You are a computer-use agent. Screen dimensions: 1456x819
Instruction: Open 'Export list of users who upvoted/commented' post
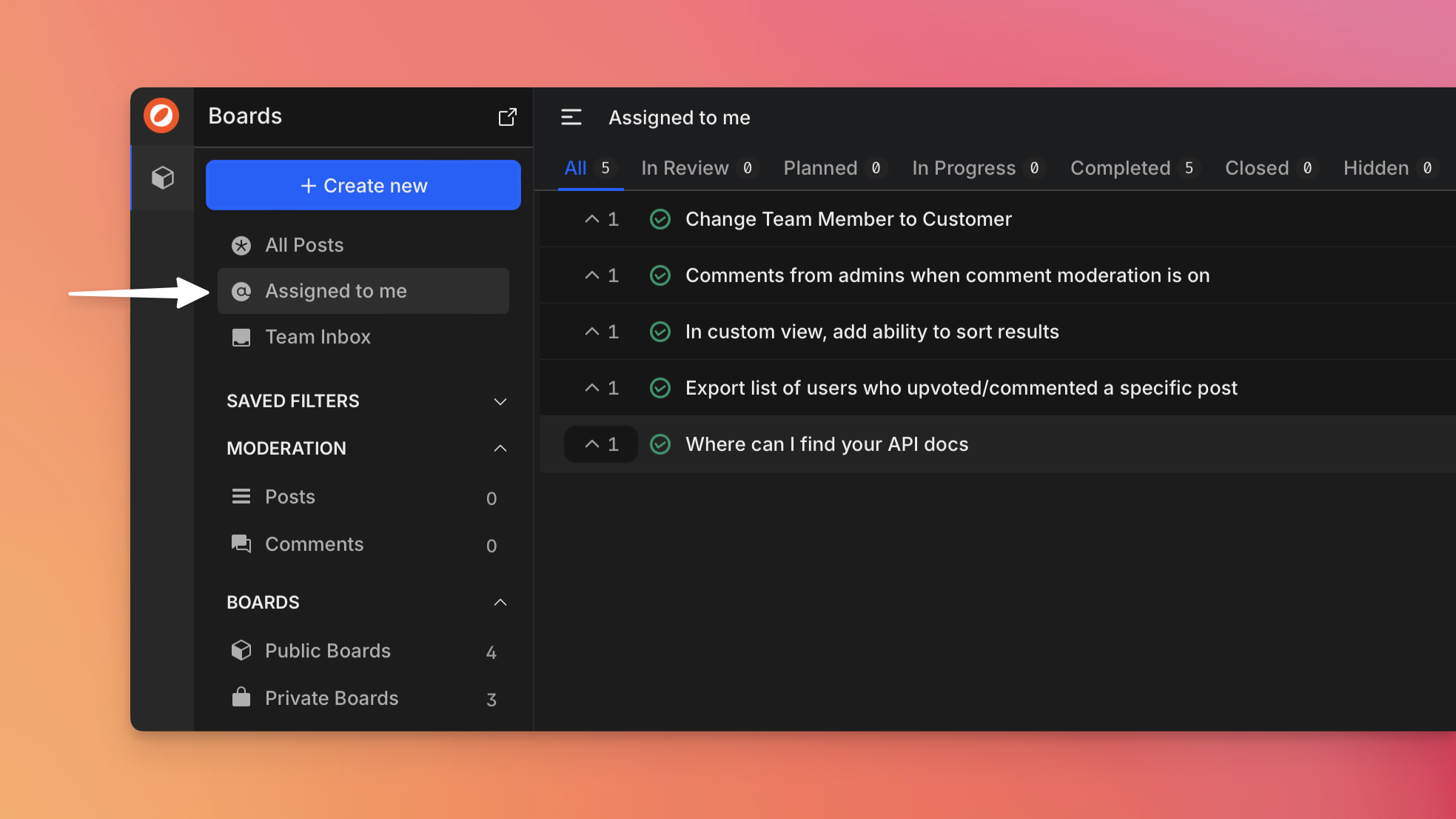pyautogui.click(x=961, y=388)
